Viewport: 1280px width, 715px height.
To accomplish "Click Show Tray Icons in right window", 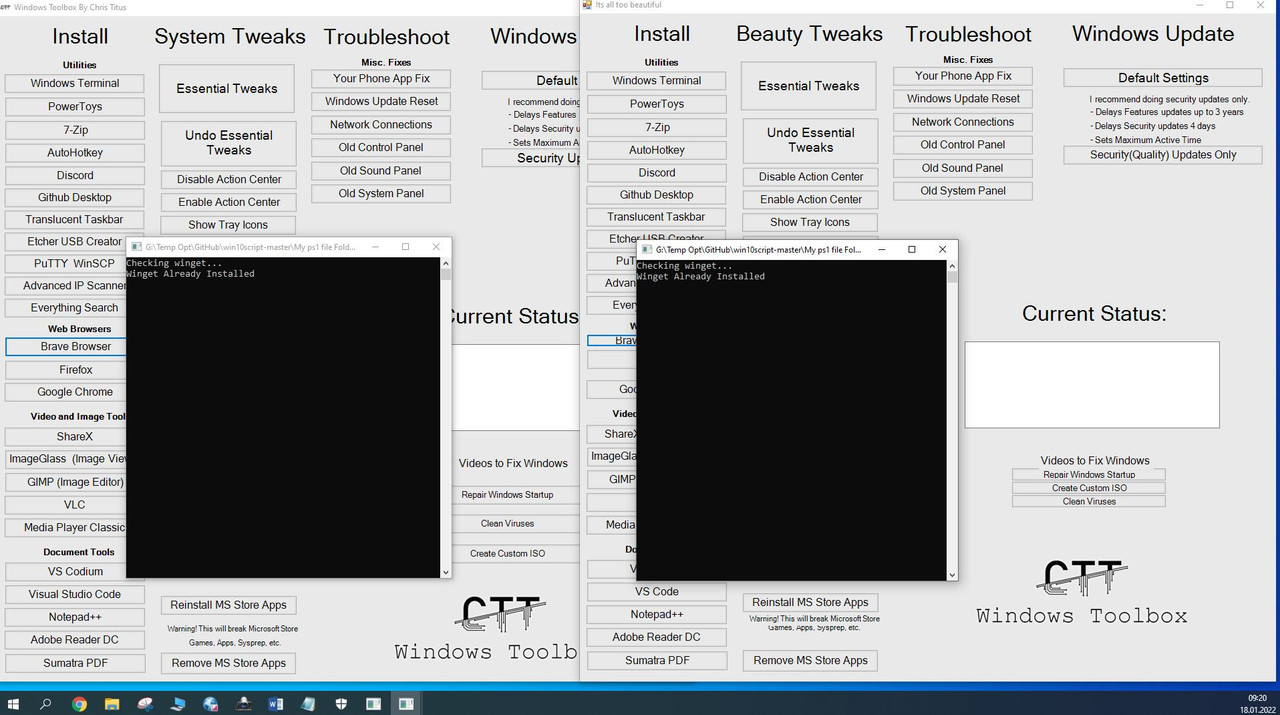I will click(x=810, y=223).
